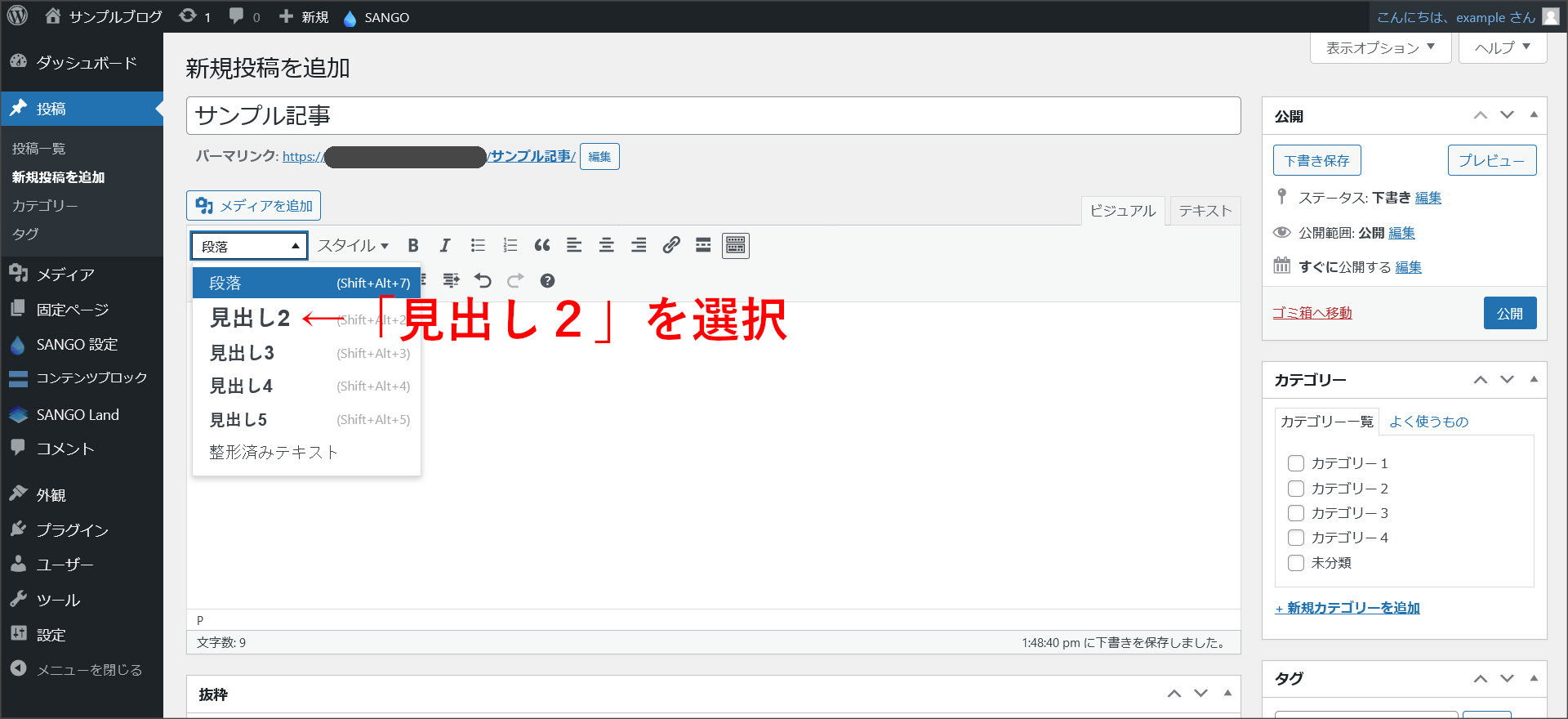Switch to the テキスト editor tab
The height and width of the screenshot is (719, 1568).
1205,211
